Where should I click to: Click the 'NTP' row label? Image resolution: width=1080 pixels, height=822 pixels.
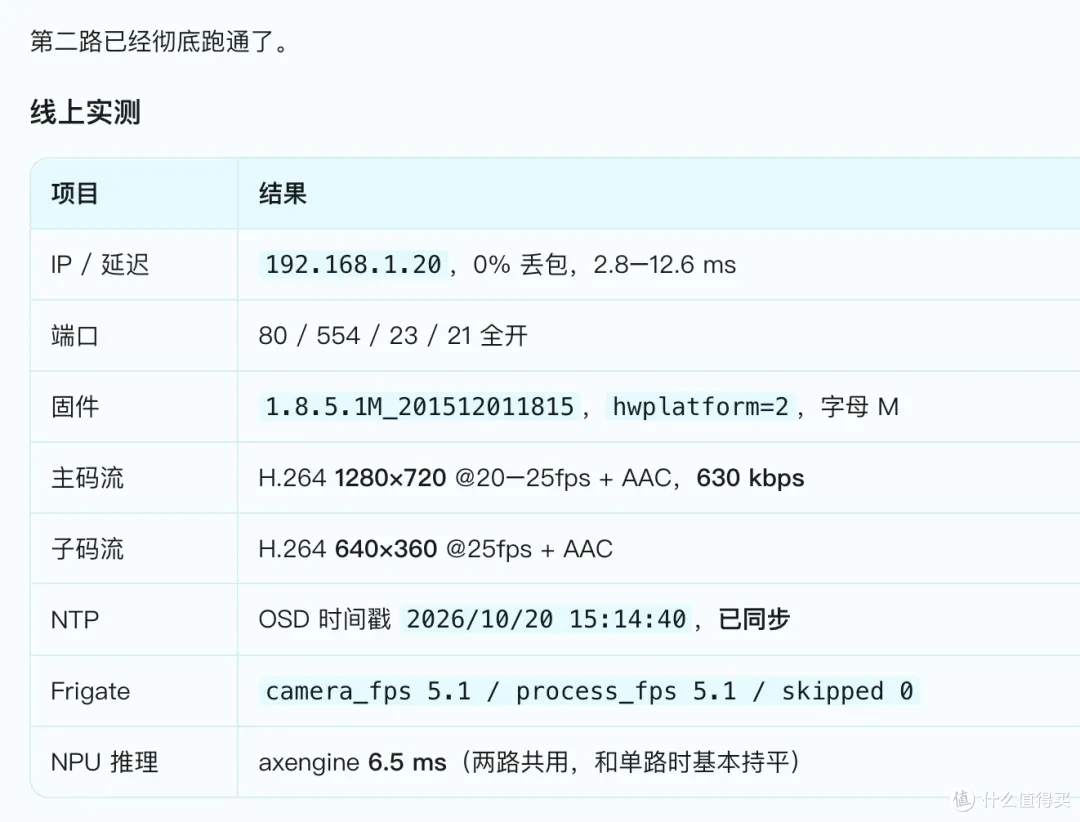coord(74,619)
